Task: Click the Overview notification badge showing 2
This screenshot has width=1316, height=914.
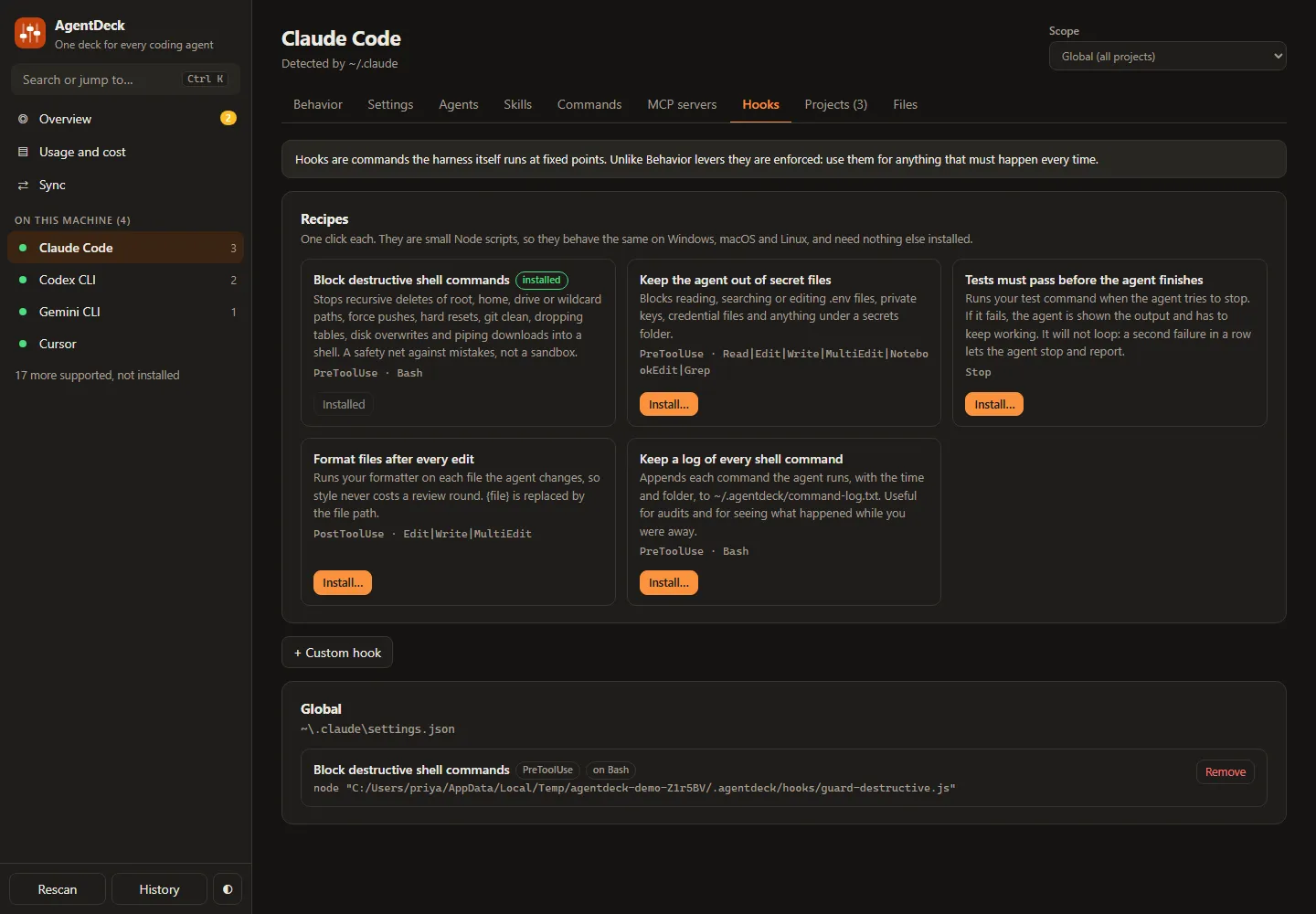Action: [x=228, y=118]
